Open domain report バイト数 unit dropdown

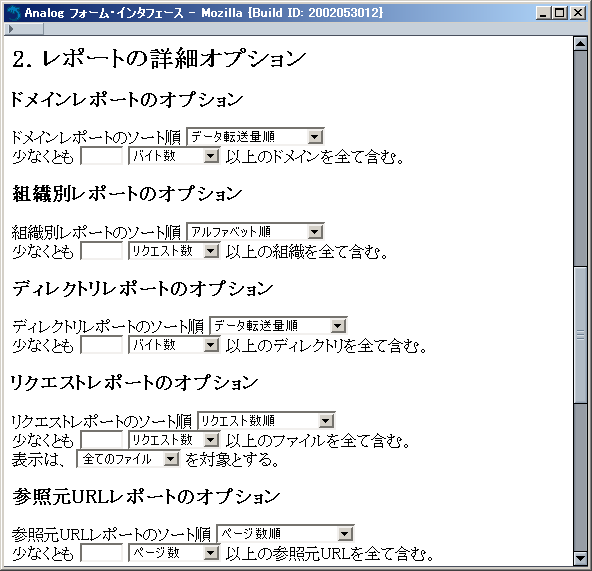pyautogui.click(x=174, y=156)
